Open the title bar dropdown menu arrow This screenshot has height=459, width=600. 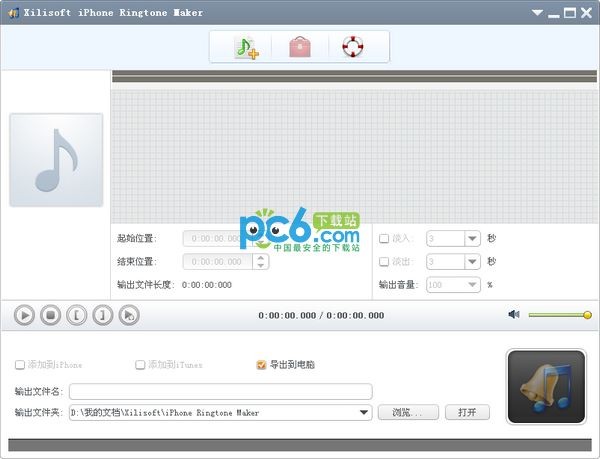(537, 13)
